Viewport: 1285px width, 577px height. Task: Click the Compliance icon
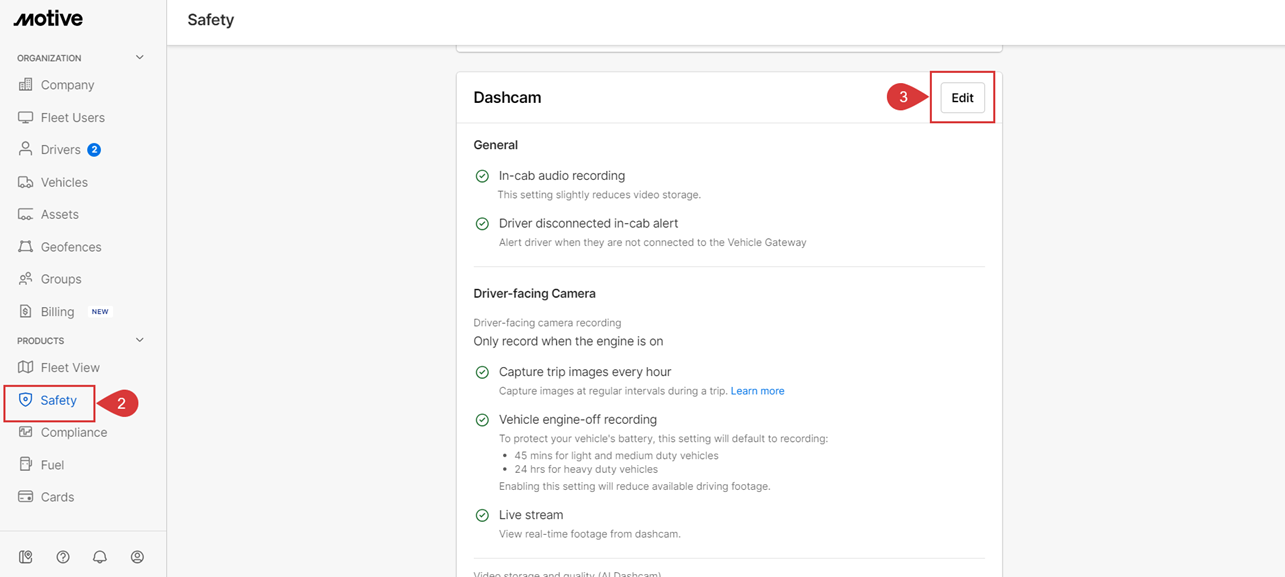[26, 432]
